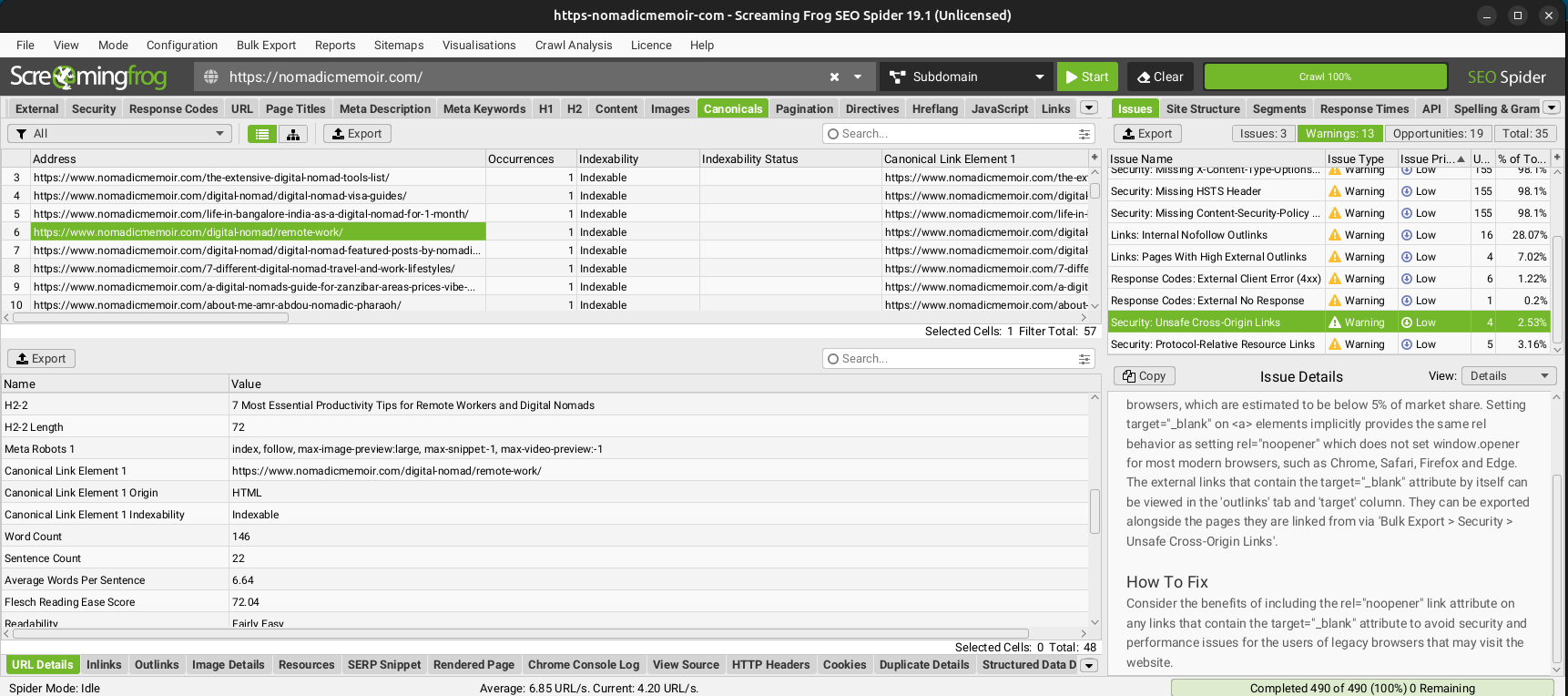Click Low priority icon on Internal Nofollow Outlinks row
1568x696 pixels.
tap(1407, 235)
